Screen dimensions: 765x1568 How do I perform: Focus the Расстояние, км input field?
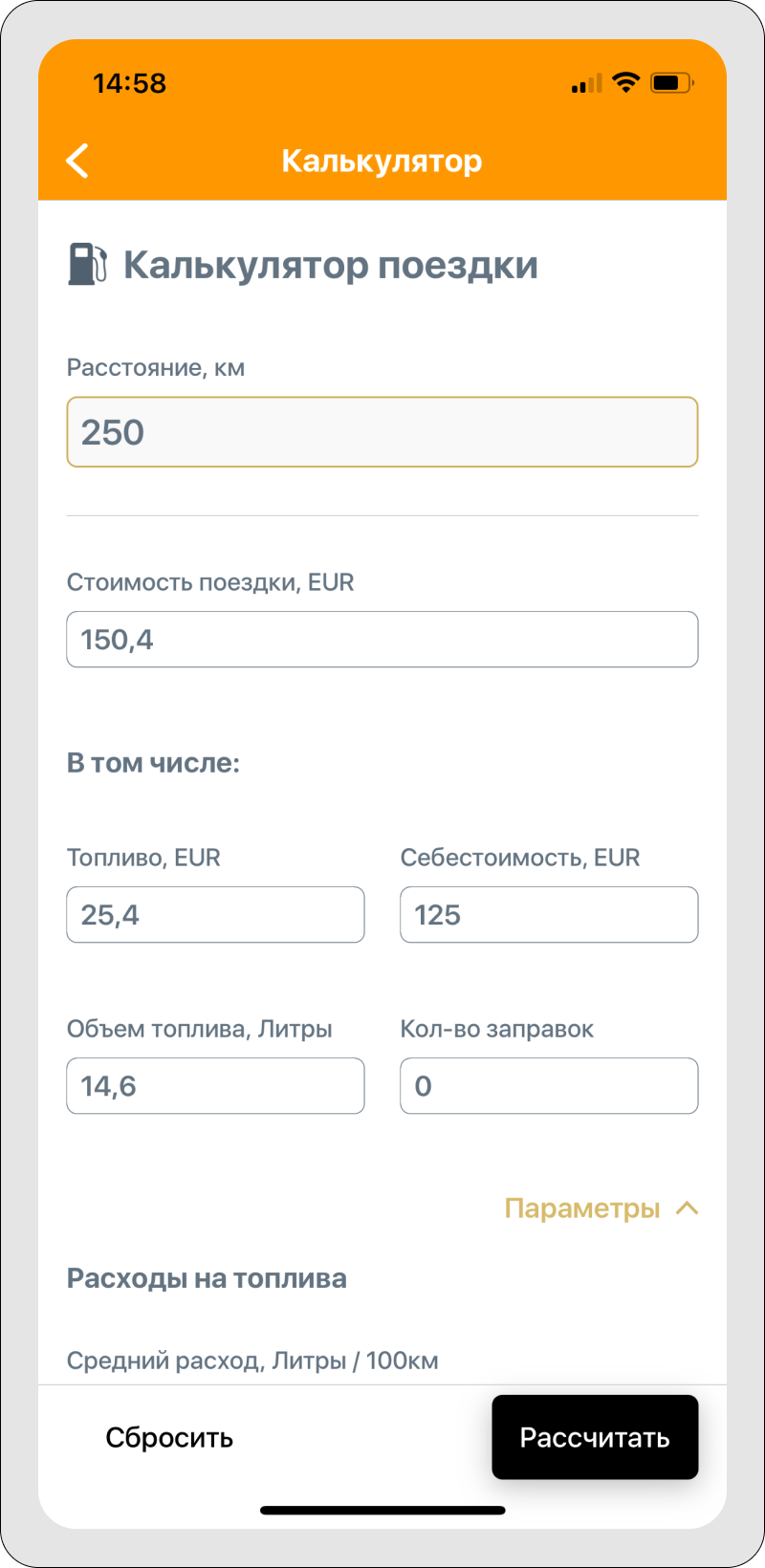click(x=382, y=432)
